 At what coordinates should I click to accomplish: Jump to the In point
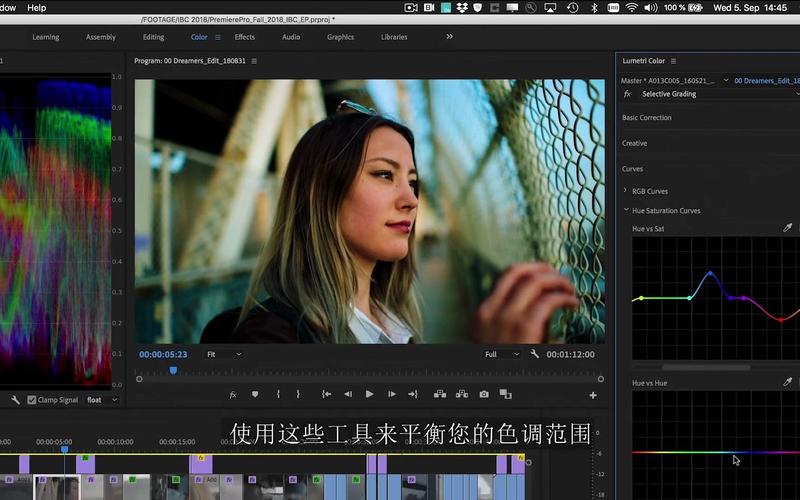tap(327, 394)
